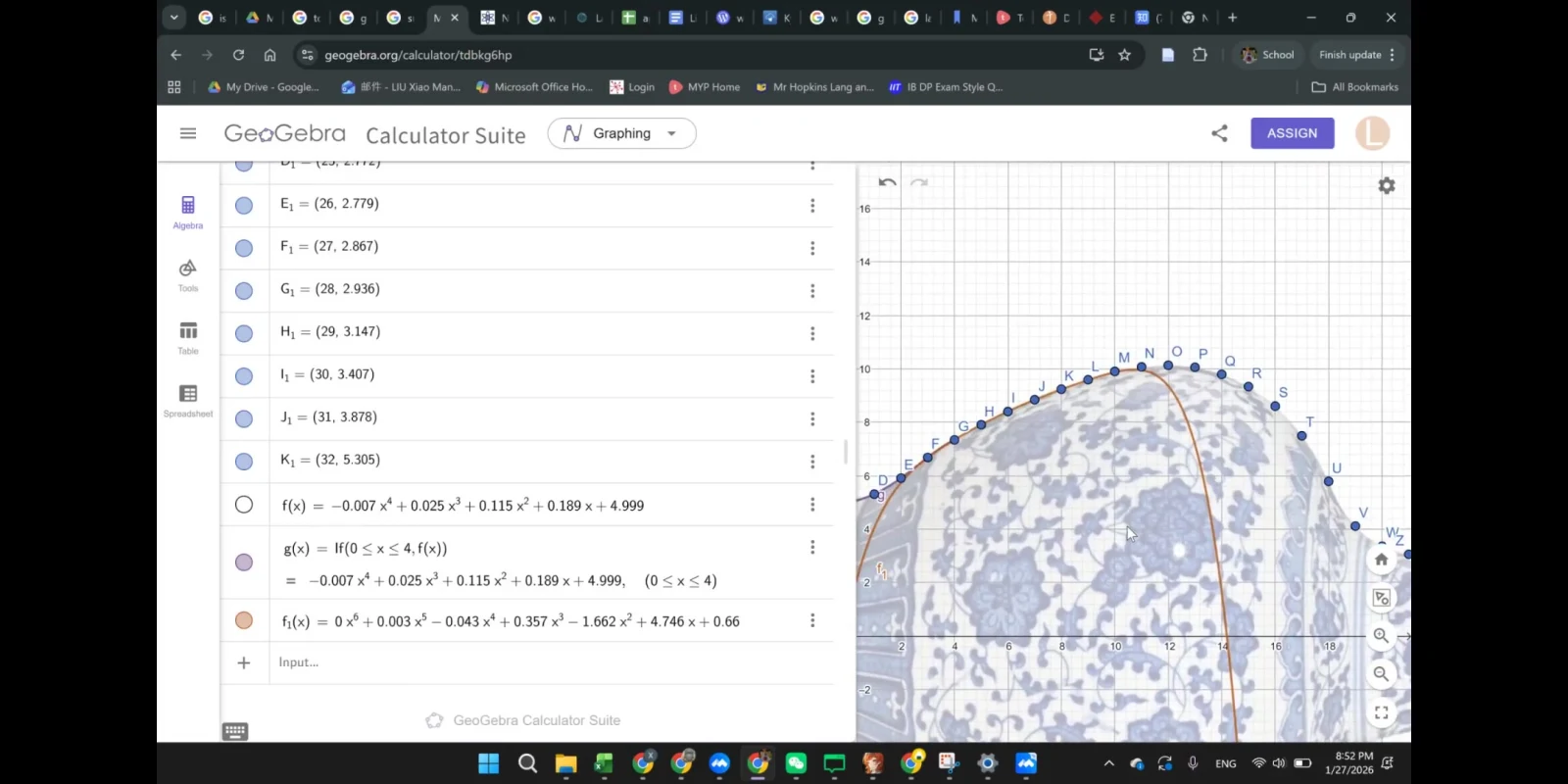This screenshot has width=1568, height=784.
Task: Open IB DP Exam Style Q... bookmark
Action: (946, 87)
